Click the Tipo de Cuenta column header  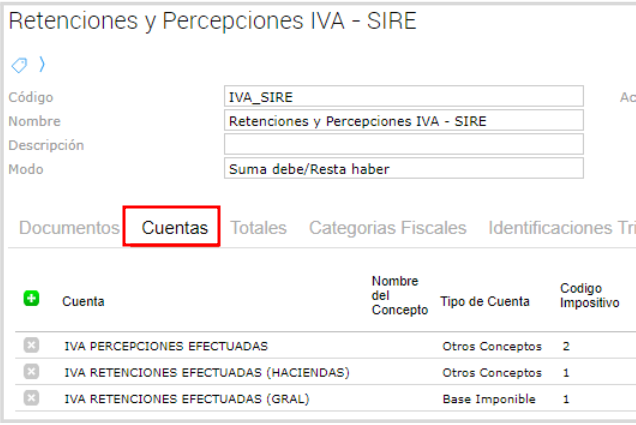tap(485, 301)
